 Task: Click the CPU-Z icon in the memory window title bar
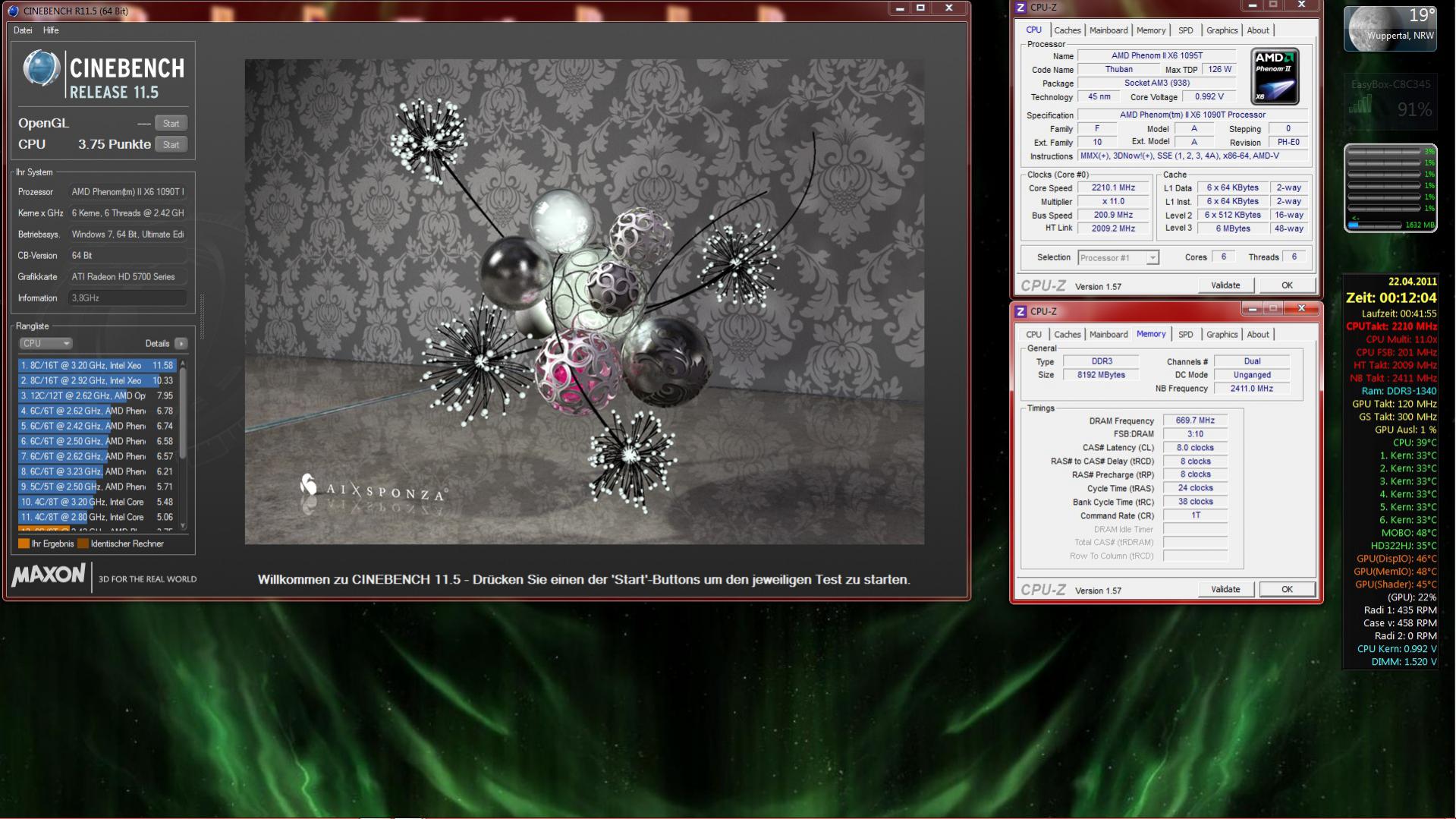(1020, 311)
